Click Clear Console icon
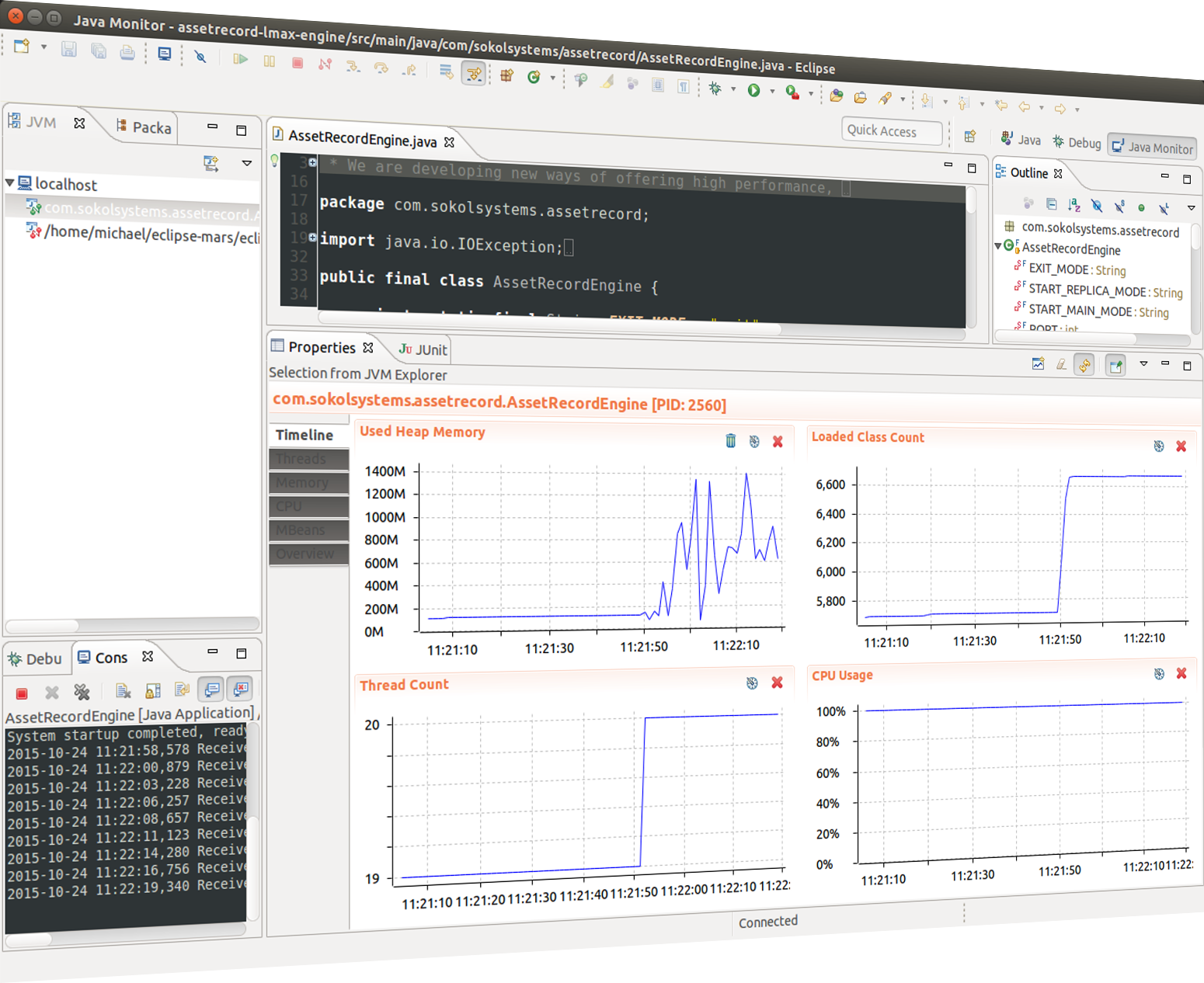This screenshot has width=1204, height=983. click(123, 691)
